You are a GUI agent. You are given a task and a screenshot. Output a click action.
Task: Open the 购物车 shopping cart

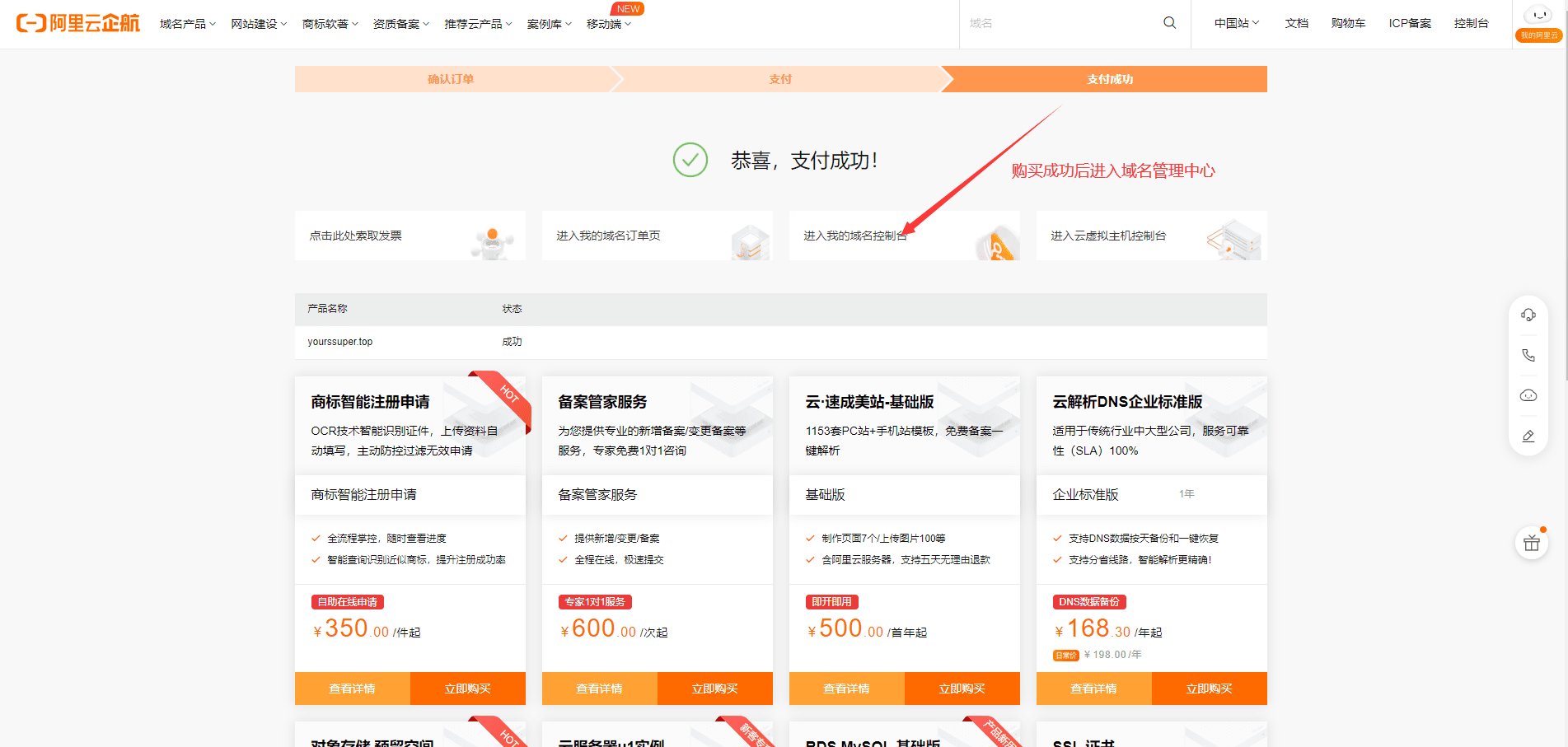coord(1348,23)
